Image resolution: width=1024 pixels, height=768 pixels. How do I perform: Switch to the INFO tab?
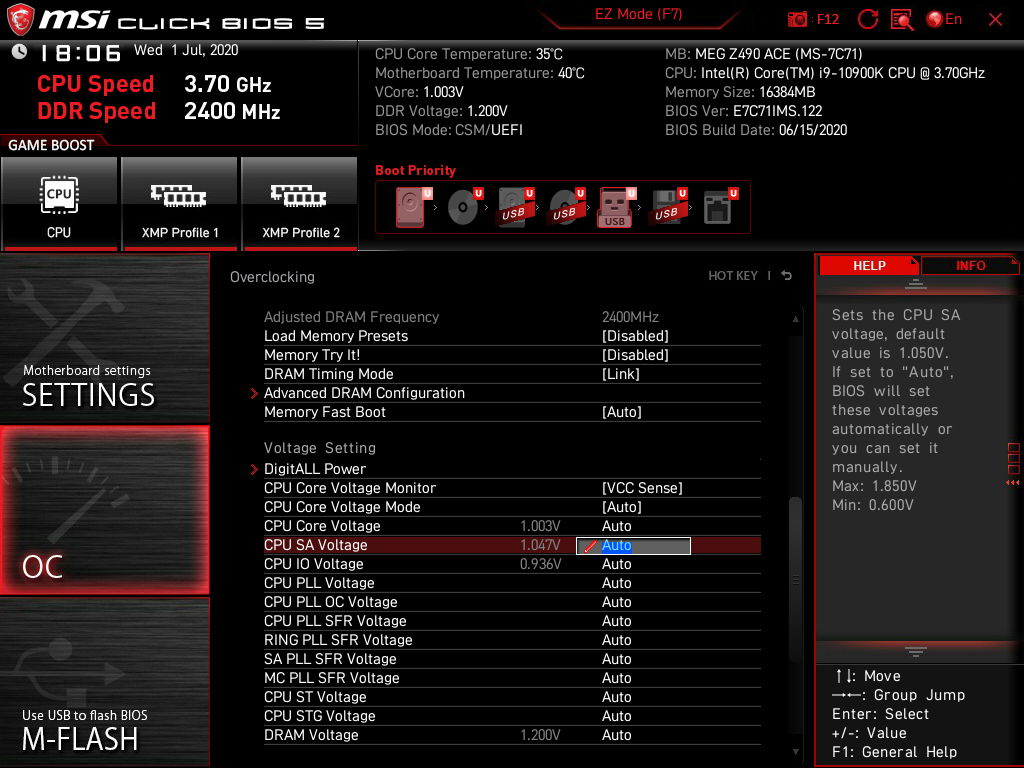click(x=969, y=265)
